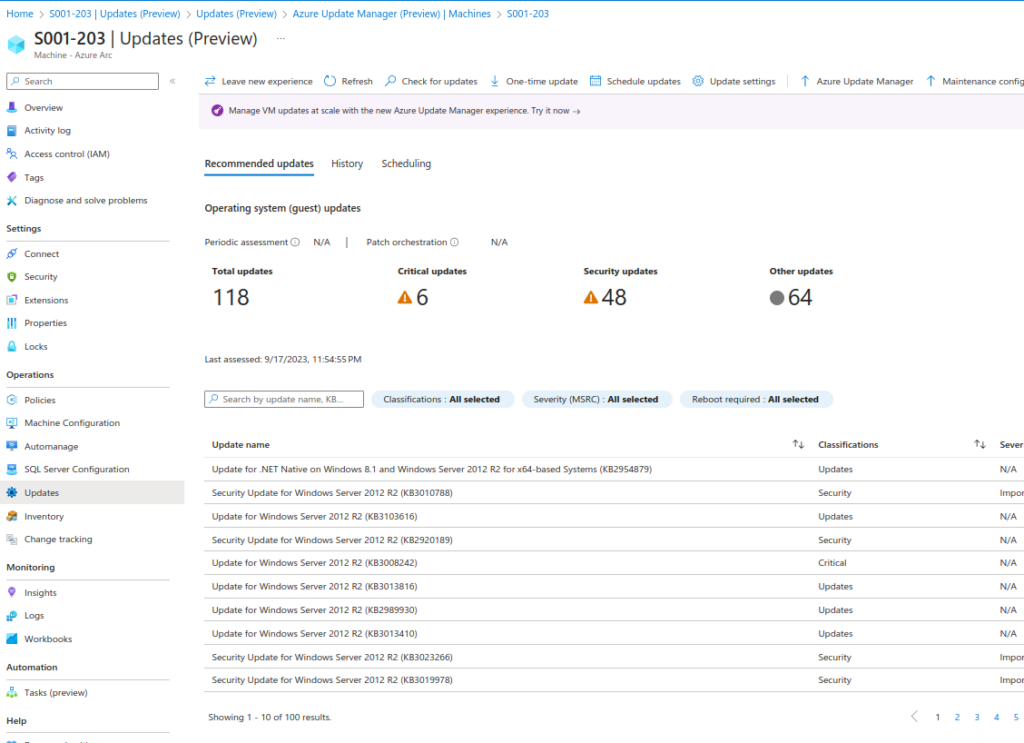This screenshot has height=743, width=1024.
Task: Click sidebar Search field
Action: [x=82, y=82]
